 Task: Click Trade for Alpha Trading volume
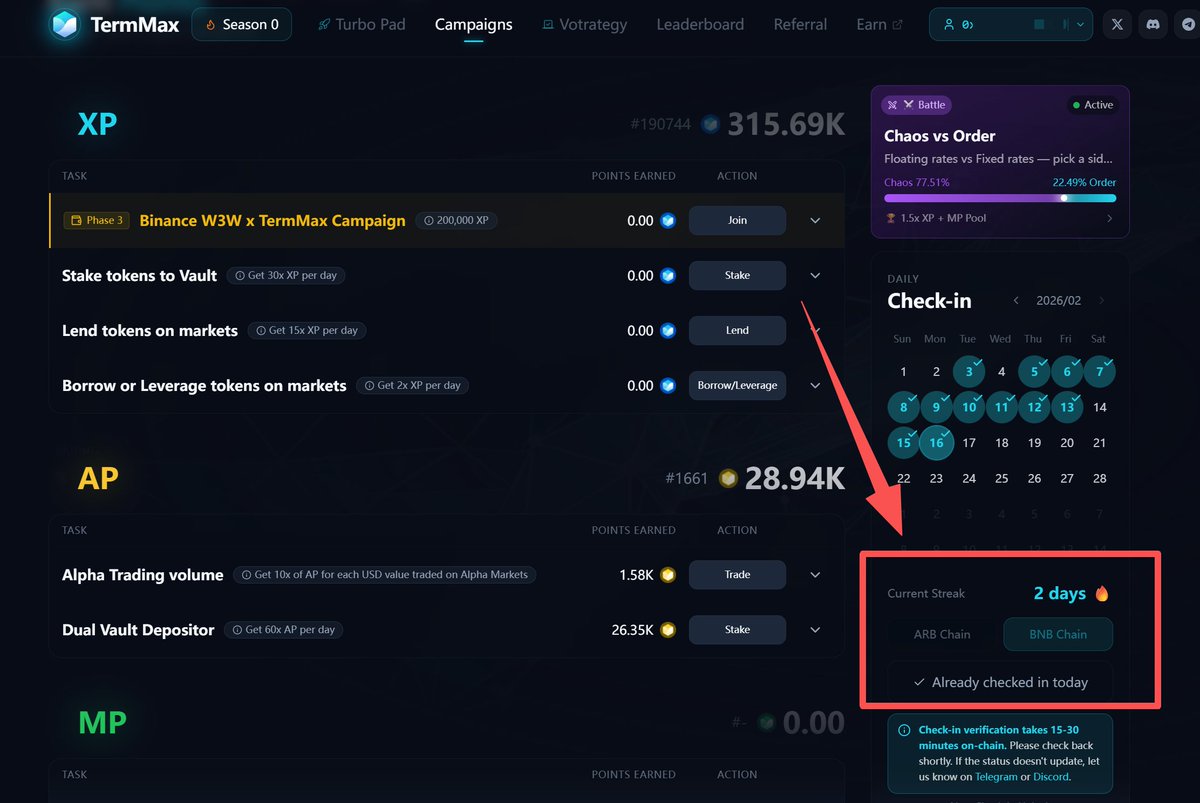point(737,575)
